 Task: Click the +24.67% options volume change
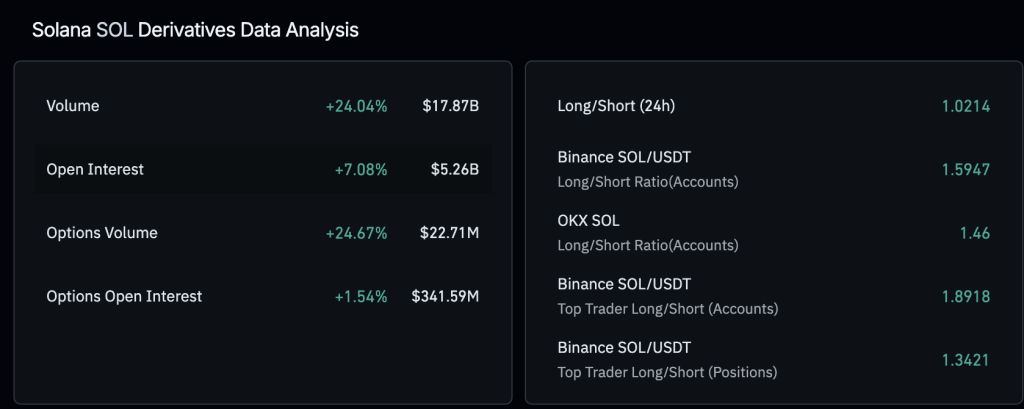[x=356, y=233]
